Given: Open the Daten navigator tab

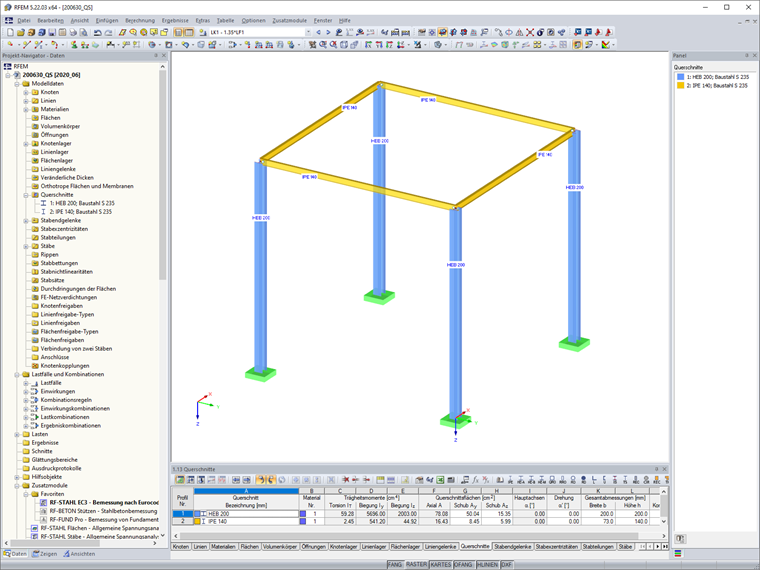Looking at the screenshot, I should [15, 554].
